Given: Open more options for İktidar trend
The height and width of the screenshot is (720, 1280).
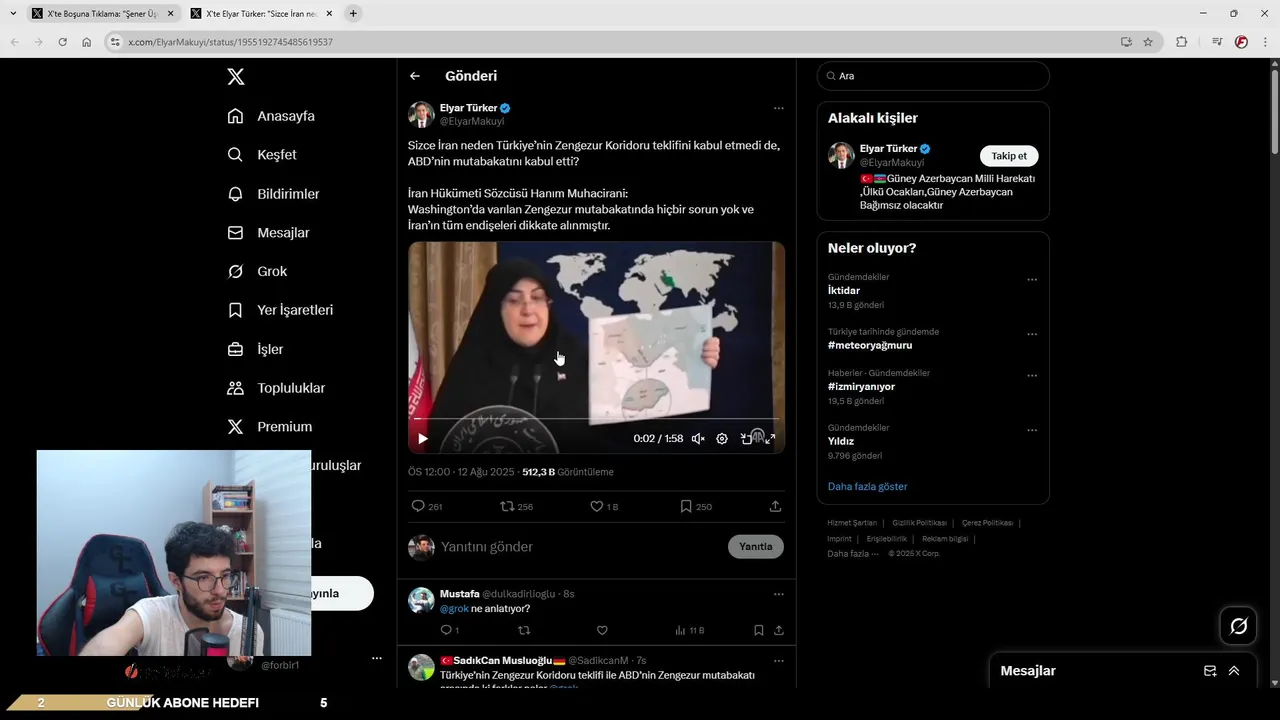Looking at the screenshot, I should pos(1032,280).
